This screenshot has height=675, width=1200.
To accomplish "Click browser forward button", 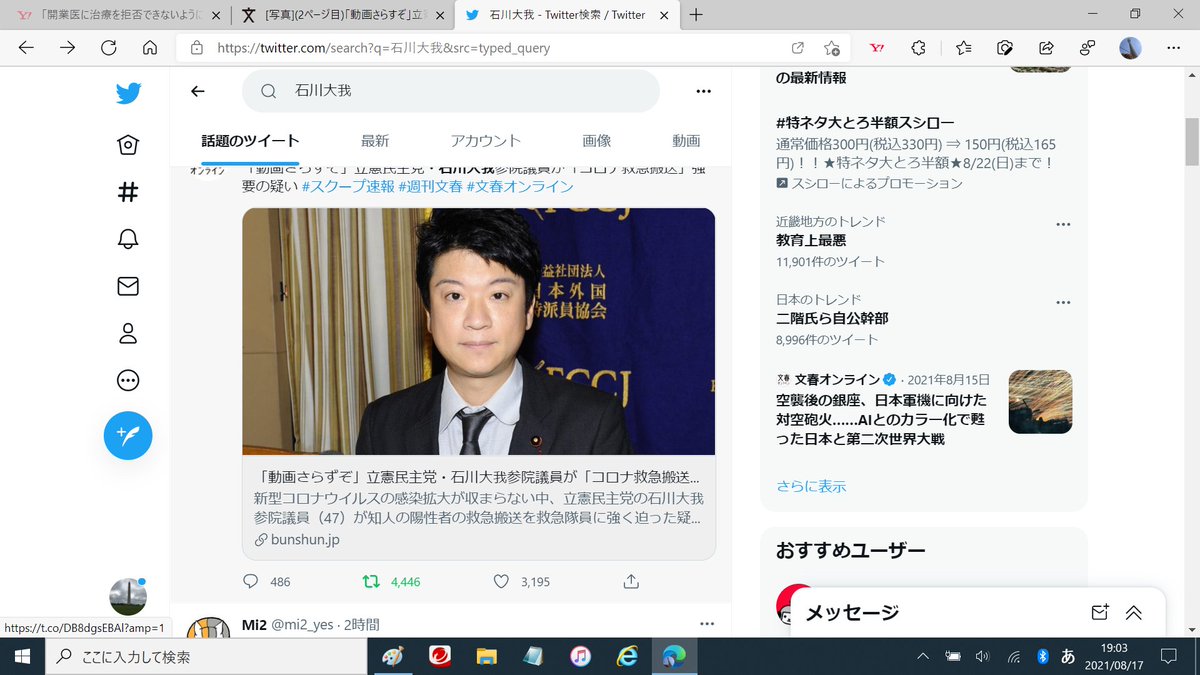I will click(67, 48).
